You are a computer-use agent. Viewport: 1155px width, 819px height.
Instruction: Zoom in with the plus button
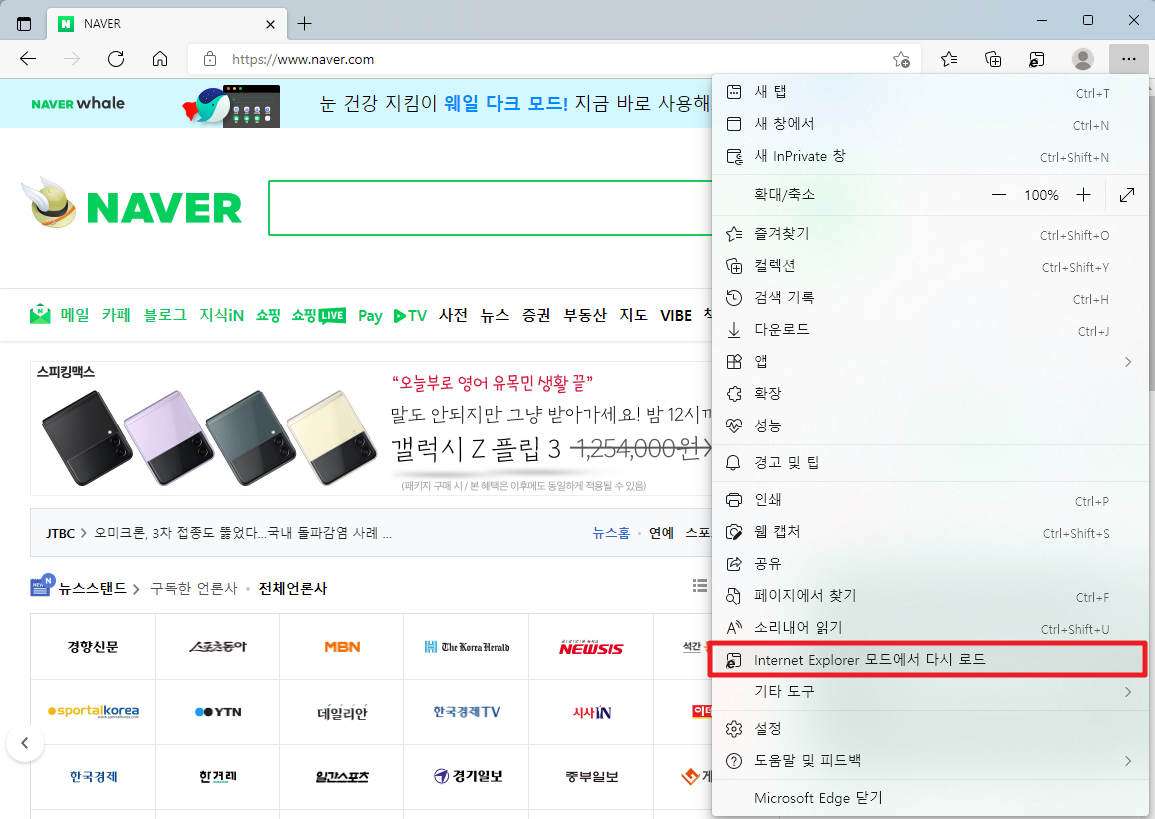tap(1083, 195)
